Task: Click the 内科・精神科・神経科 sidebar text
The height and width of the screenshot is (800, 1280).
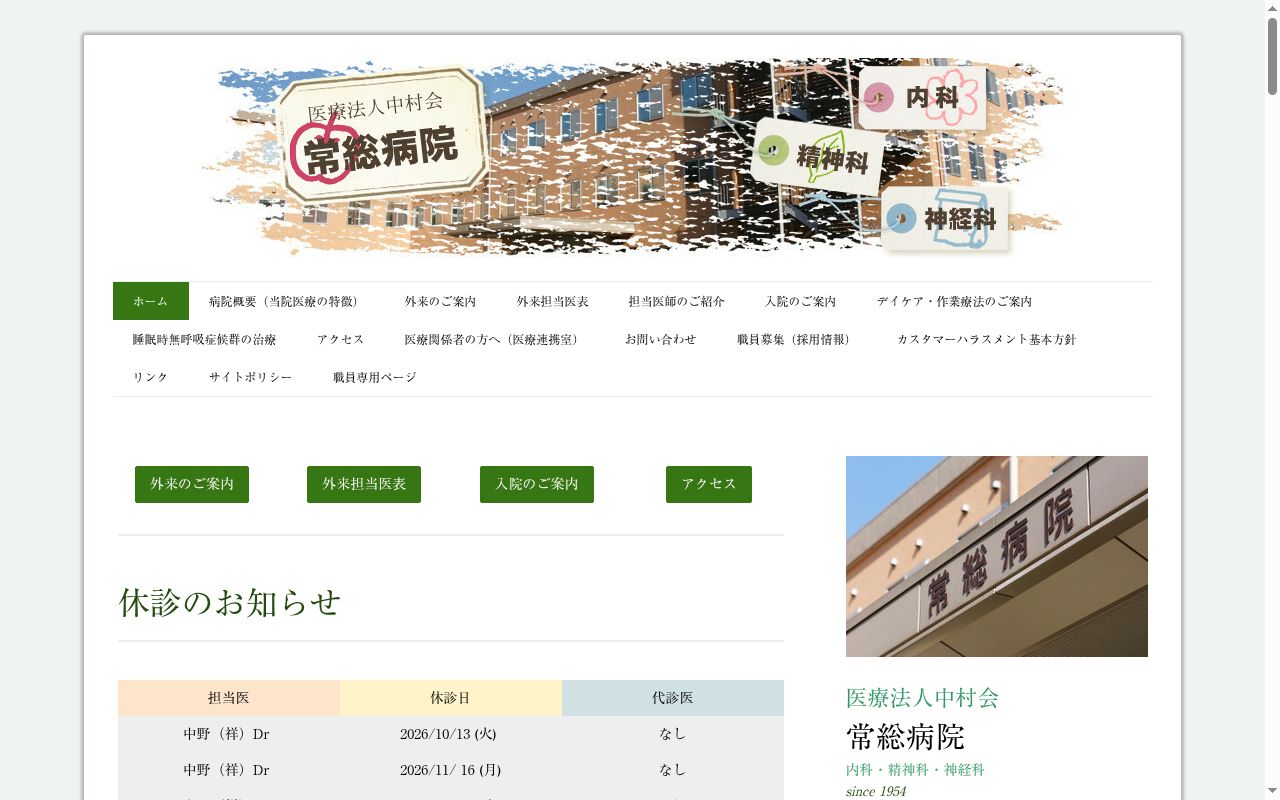Action: pos(916,770)
